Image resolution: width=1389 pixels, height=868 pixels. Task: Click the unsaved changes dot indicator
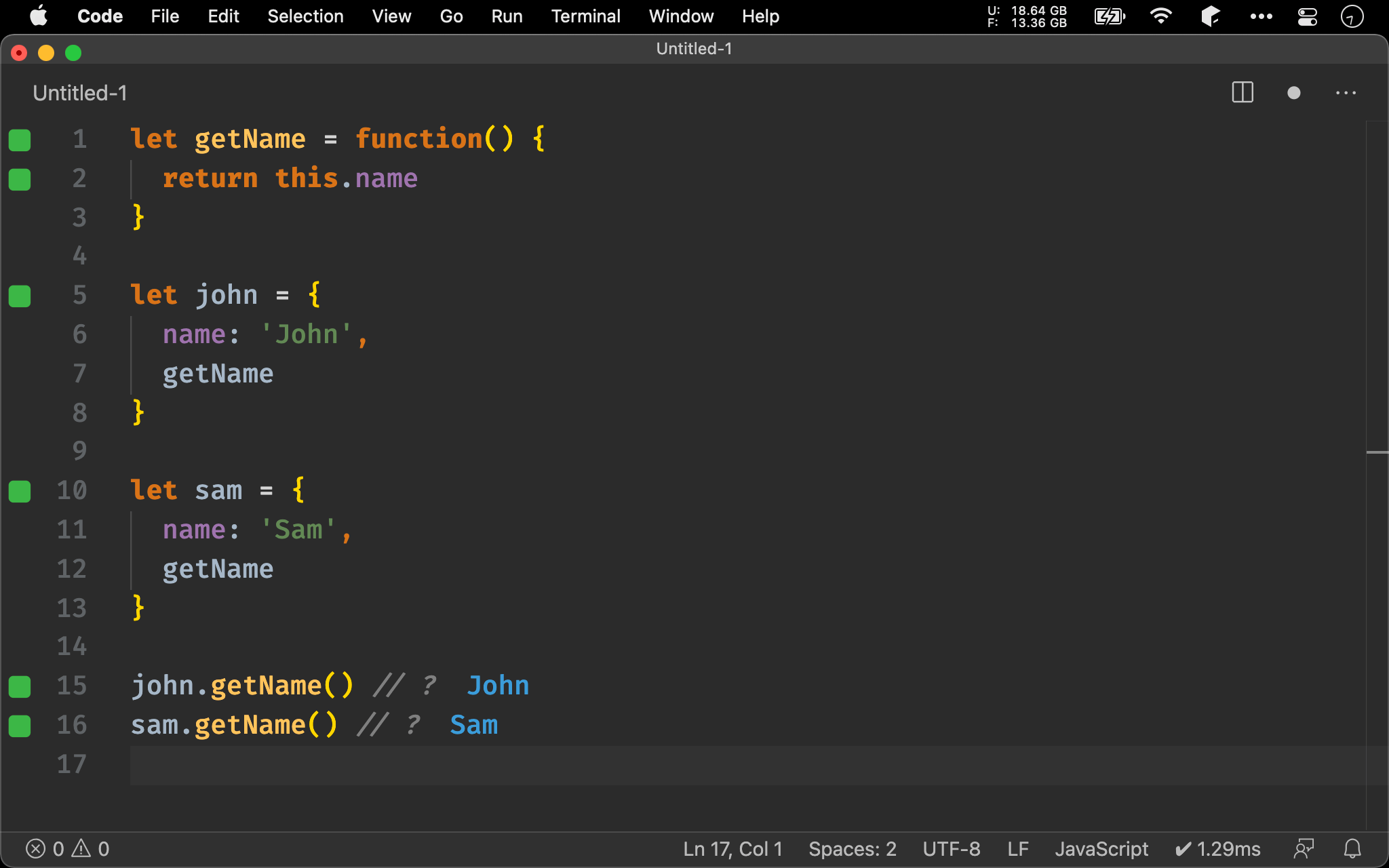tap(1292, 93)
